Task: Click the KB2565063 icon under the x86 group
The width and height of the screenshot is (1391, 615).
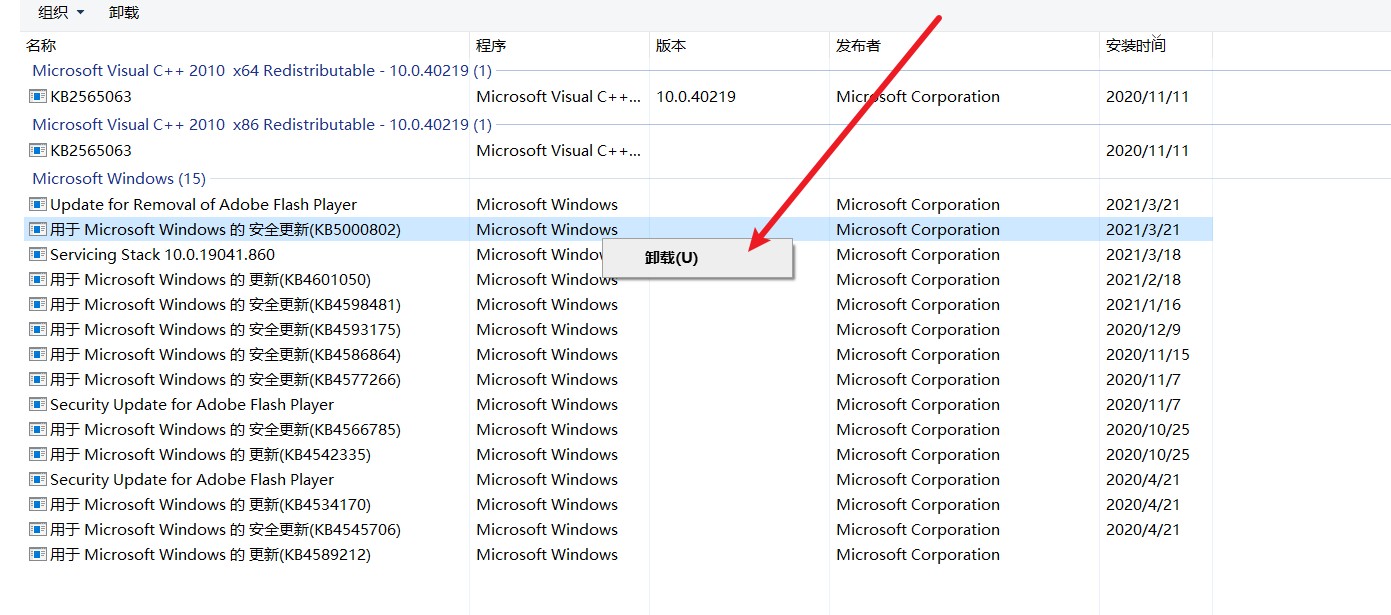Action: tap(38, 151)
